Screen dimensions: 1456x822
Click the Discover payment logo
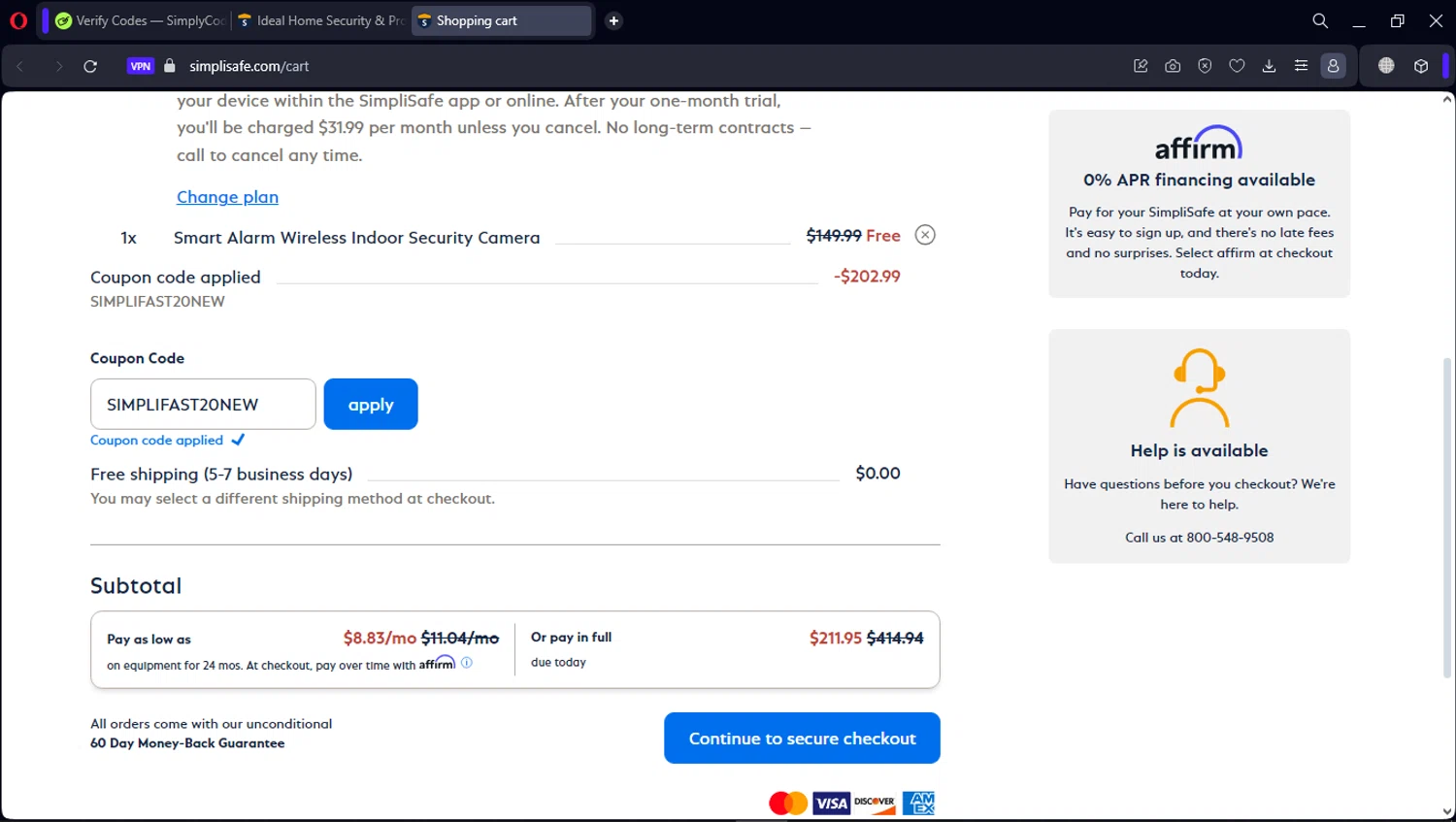tap(875, 803)
